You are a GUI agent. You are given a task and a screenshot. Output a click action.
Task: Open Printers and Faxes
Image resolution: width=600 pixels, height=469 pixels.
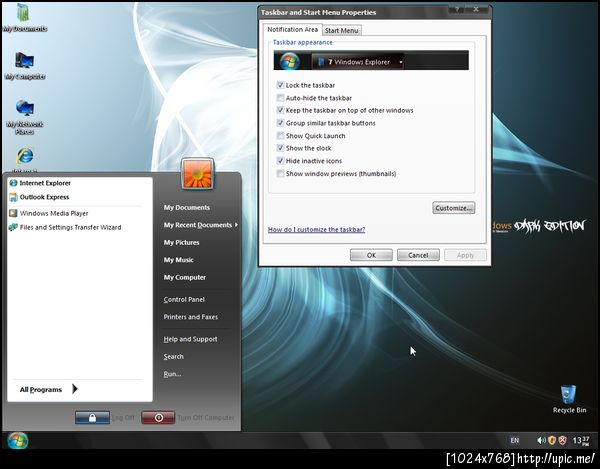click(191, 317)
